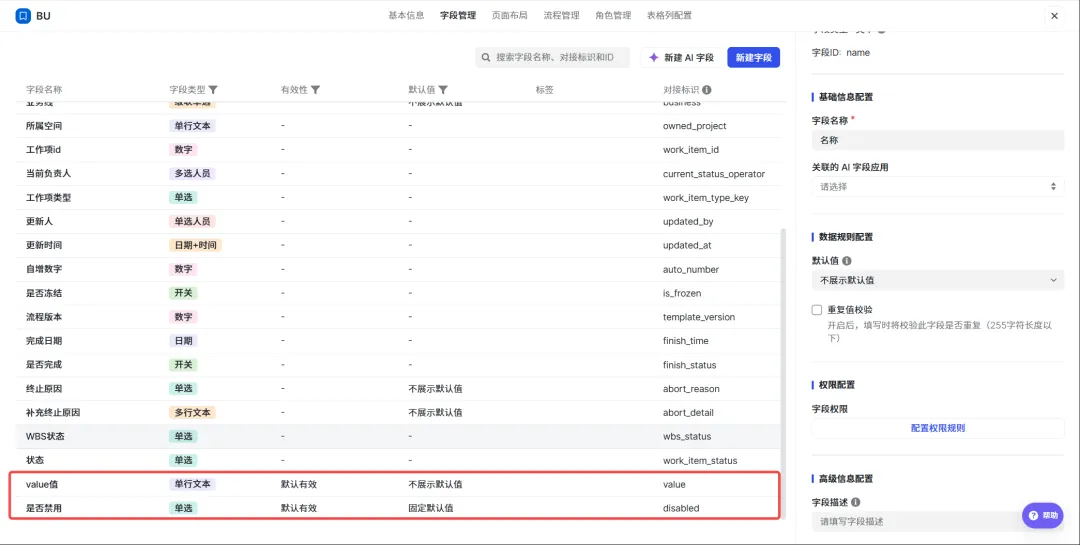Switch to the 基本信息 tab
Image resolution: width=1080 pixels, height=545 pixels.
[406, 15]
